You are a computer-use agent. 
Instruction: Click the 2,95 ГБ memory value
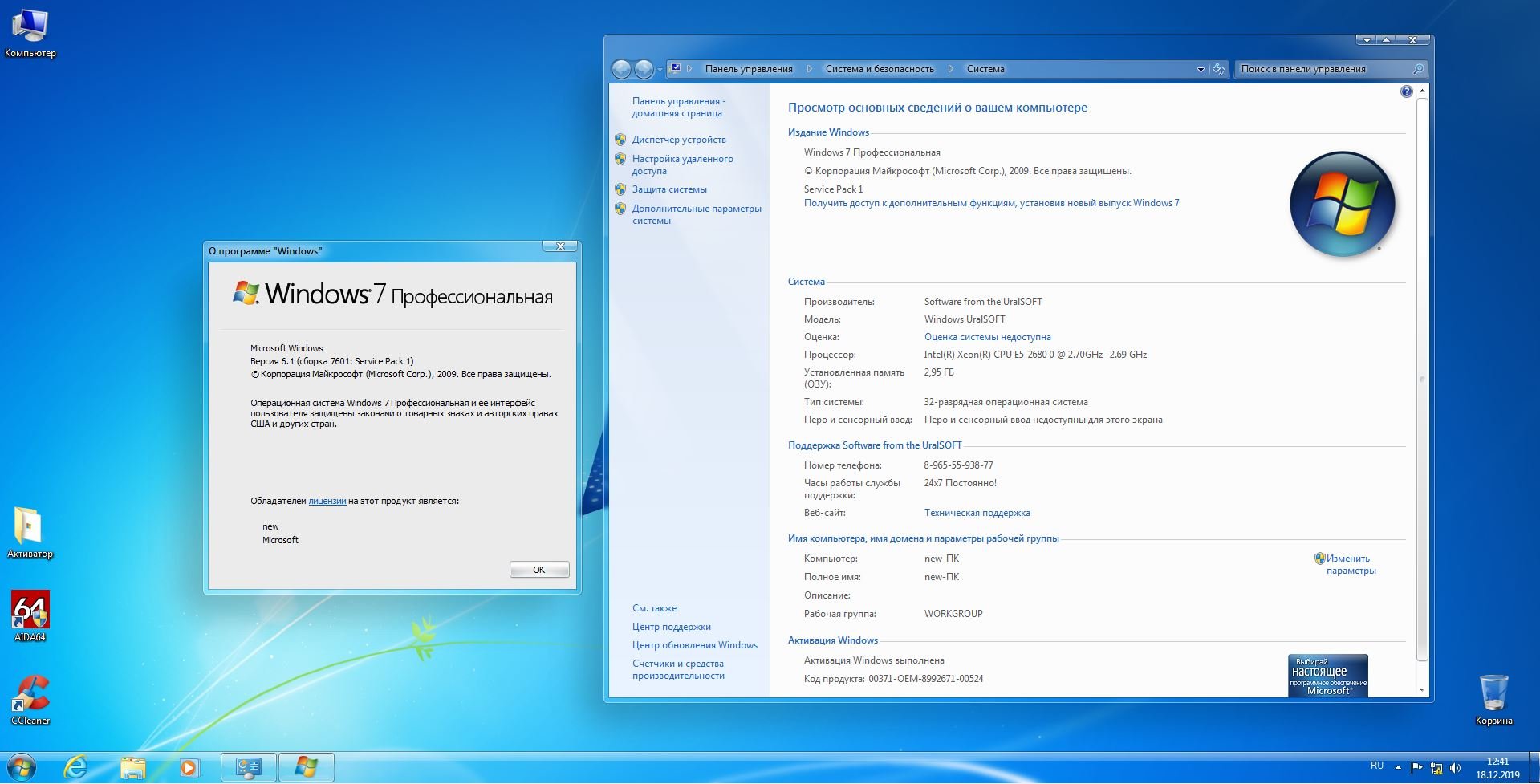(x=939, y=372)
